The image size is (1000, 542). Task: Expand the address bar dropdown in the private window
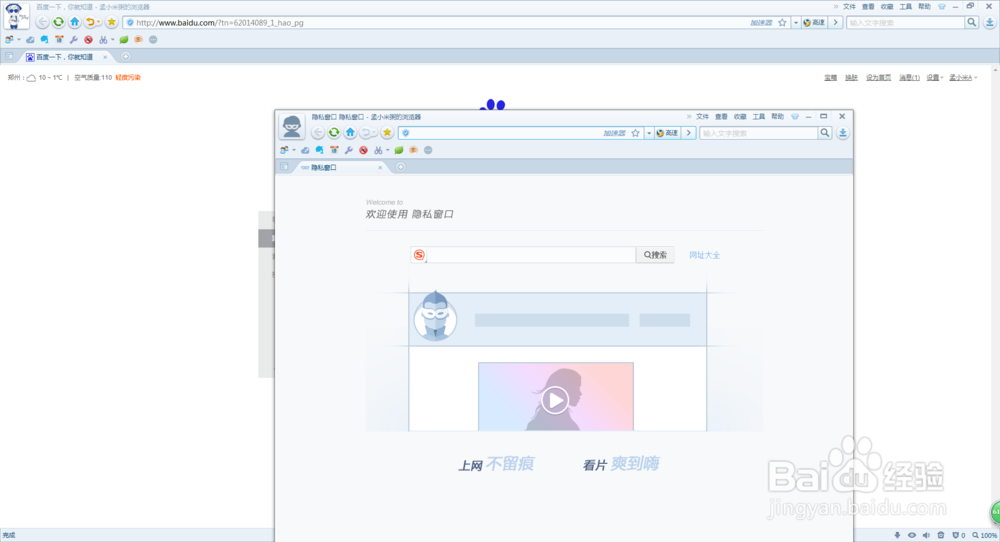(649, 133)
